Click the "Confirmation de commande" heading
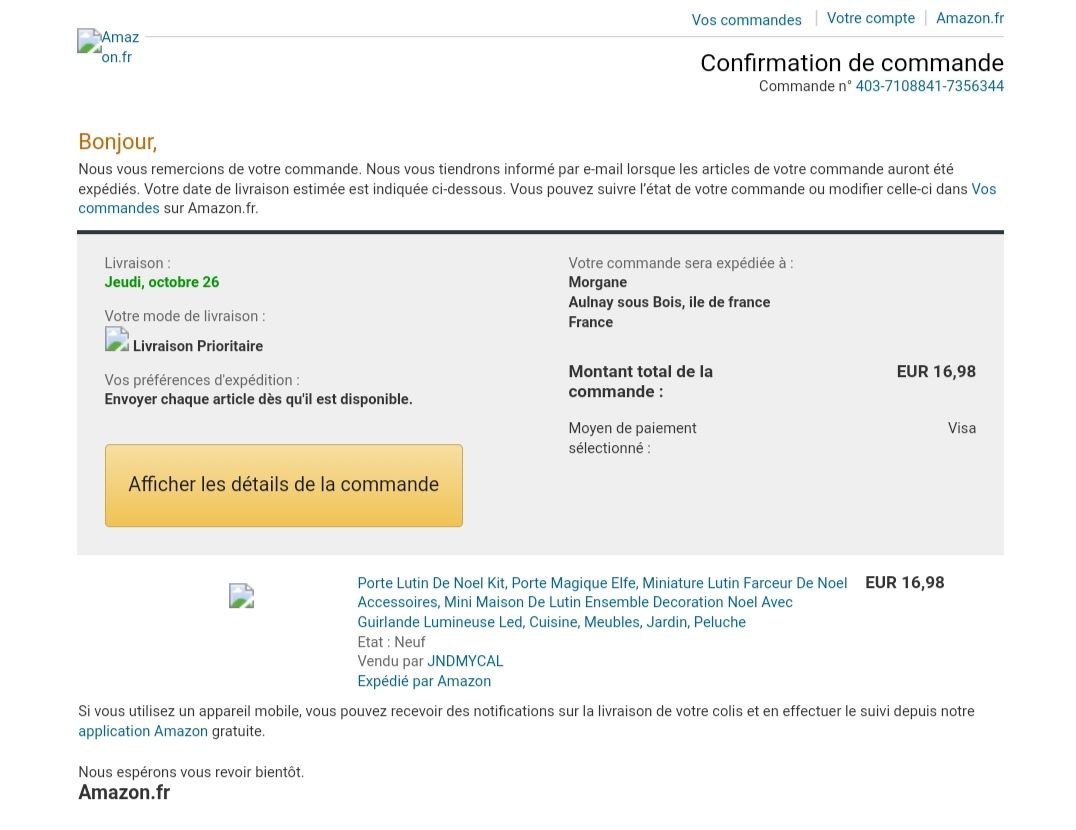Image resolution: width=1076 pixels, height=830 pixels. (x=851, y=63)
